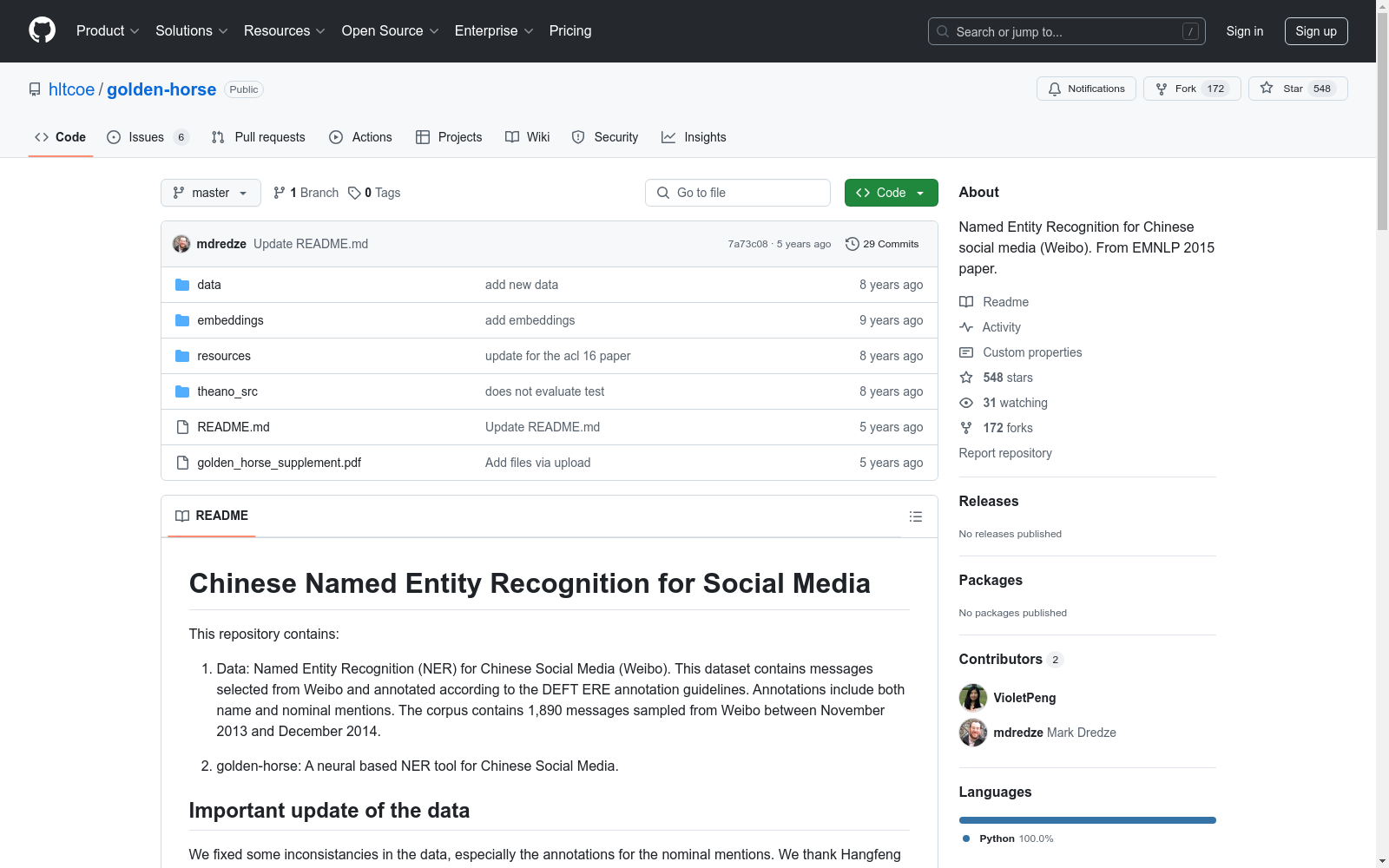The width and height of the screenshot is (1389, 868).
Task: Click the Readme book icon in About
Action: coord(966,302)
